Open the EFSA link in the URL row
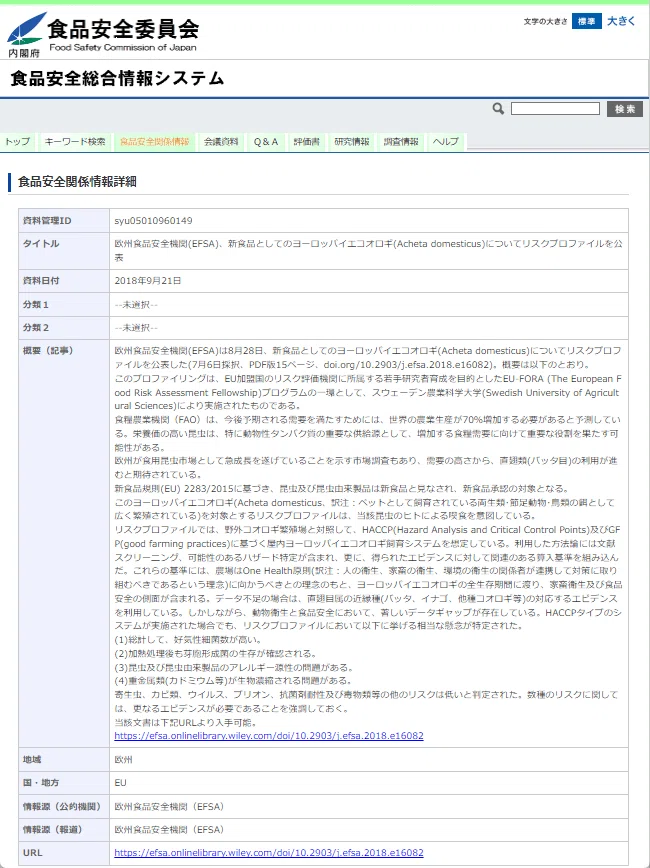This screenshot has width=650, height=868. [x=269, y=852]
